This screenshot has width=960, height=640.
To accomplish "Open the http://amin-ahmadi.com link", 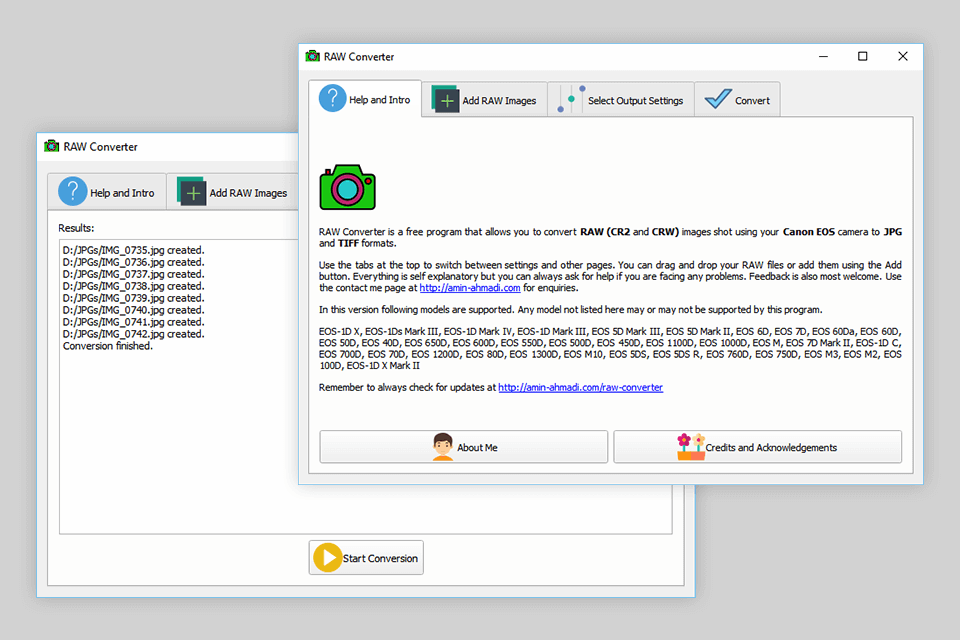I will point(470,288).
